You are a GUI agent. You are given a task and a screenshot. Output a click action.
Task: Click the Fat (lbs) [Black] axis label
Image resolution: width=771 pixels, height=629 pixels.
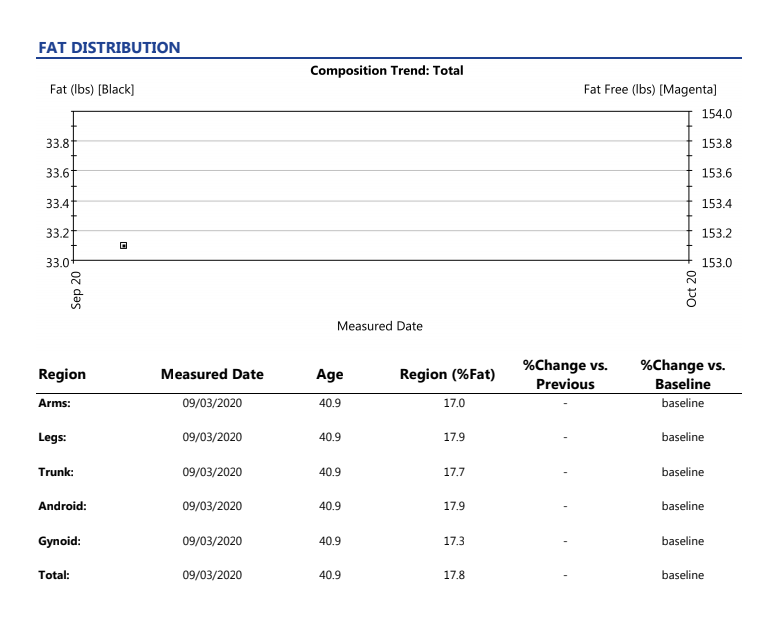click(x=92, y=90)
